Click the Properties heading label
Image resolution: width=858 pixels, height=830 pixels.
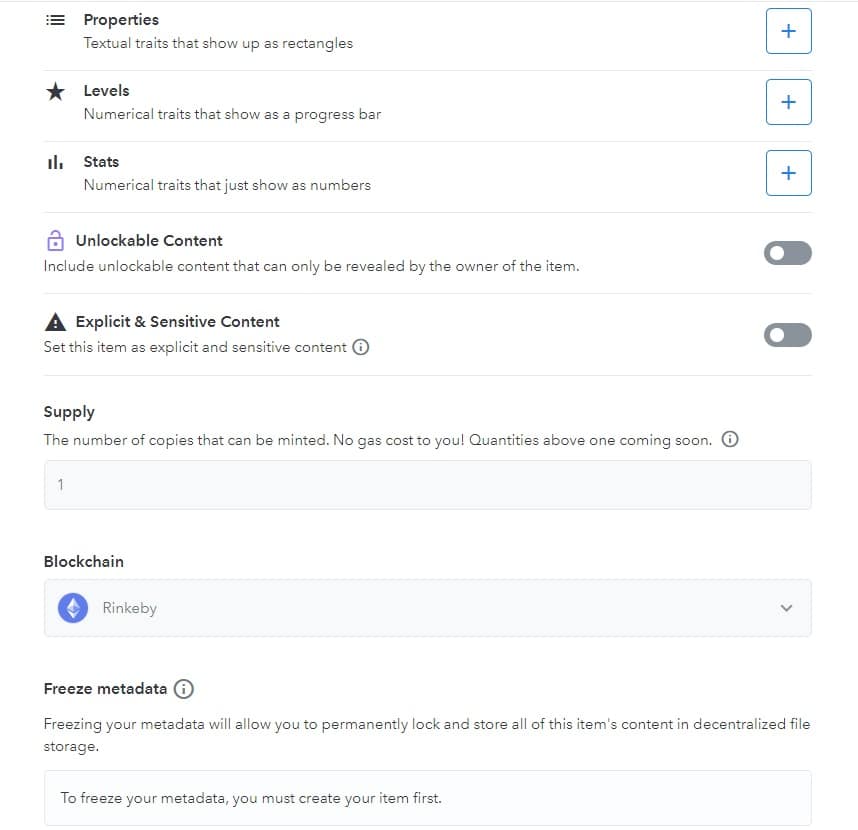[x=121, y=20]
